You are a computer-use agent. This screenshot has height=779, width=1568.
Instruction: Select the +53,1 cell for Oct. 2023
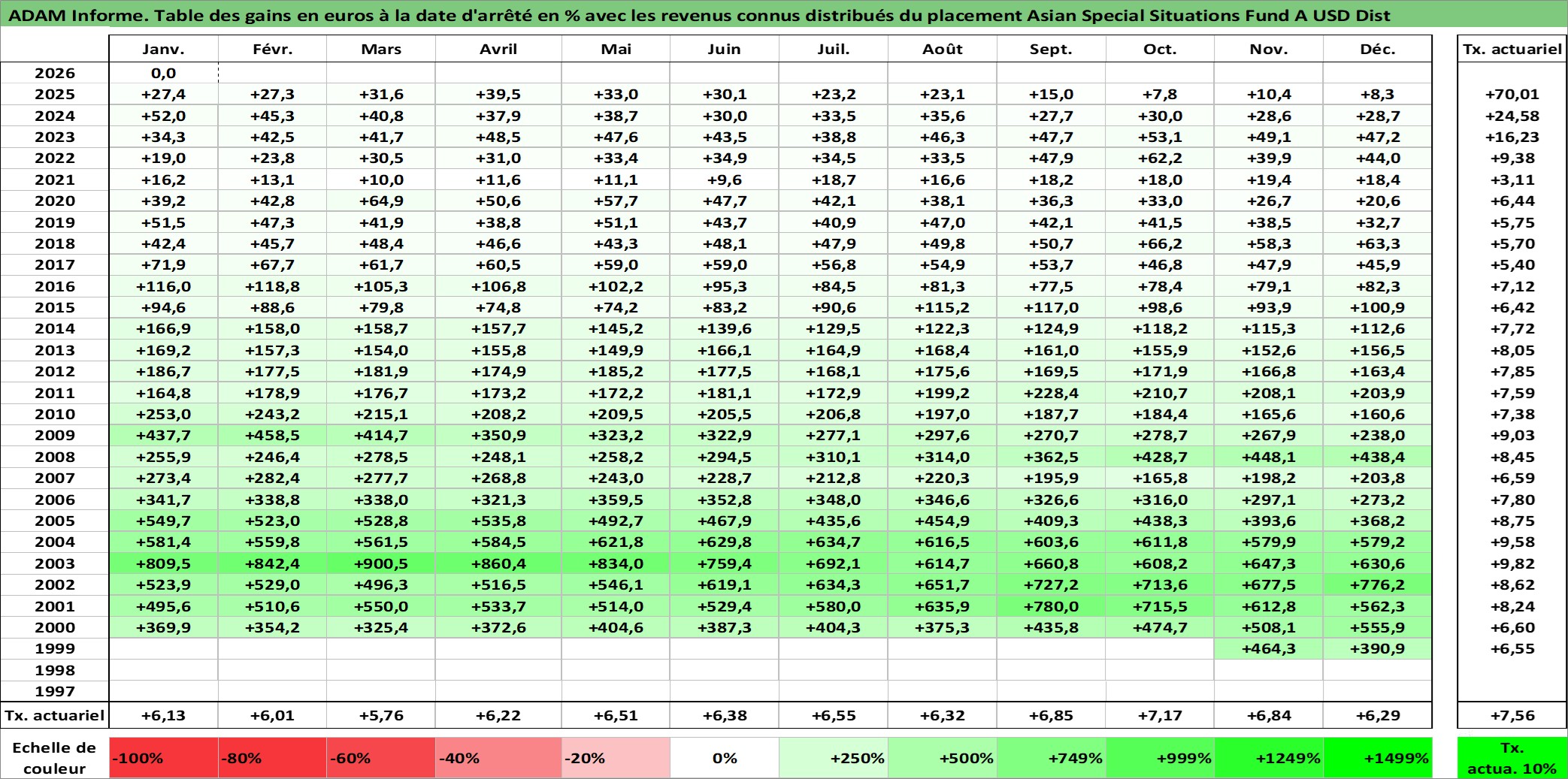click(1160, 137)
